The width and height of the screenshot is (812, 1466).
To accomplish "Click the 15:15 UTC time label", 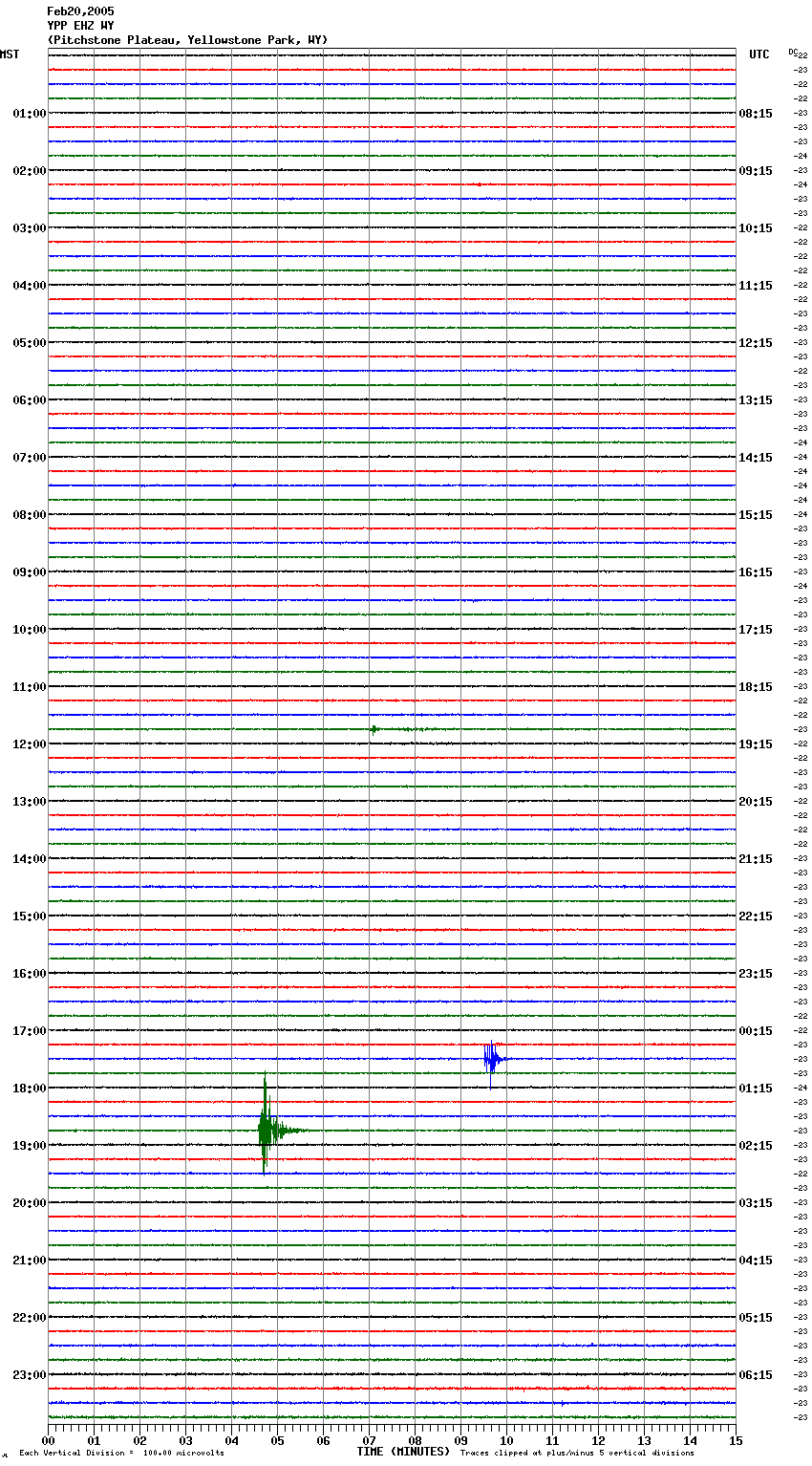I will tap(756, 514).
